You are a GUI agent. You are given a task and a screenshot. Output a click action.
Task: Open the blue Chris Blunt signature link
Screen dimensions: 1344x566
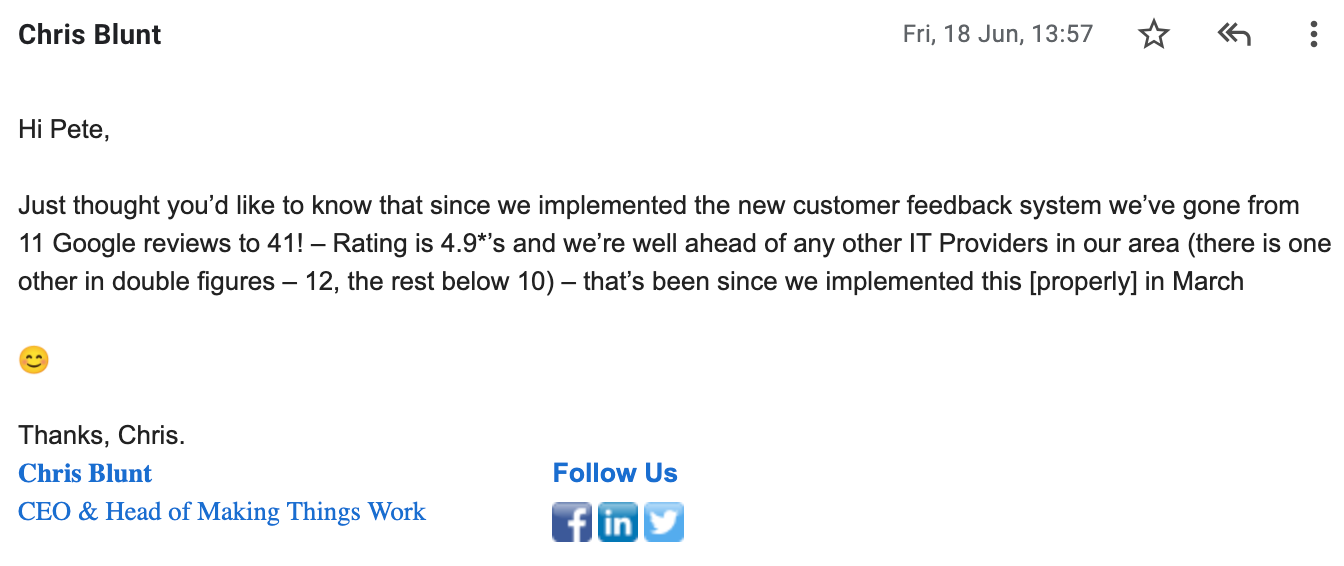(85, 473)
